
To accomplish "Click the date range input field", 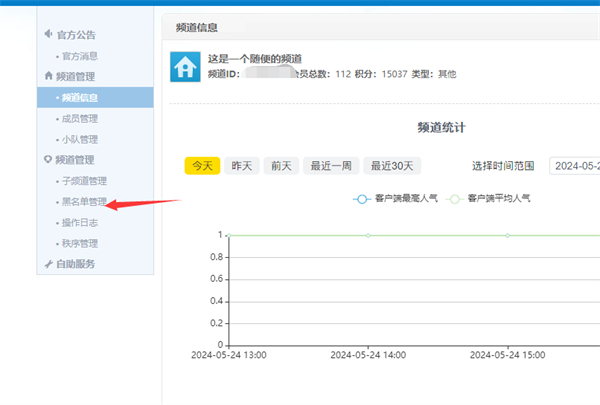I will click(x=574, y=166).
